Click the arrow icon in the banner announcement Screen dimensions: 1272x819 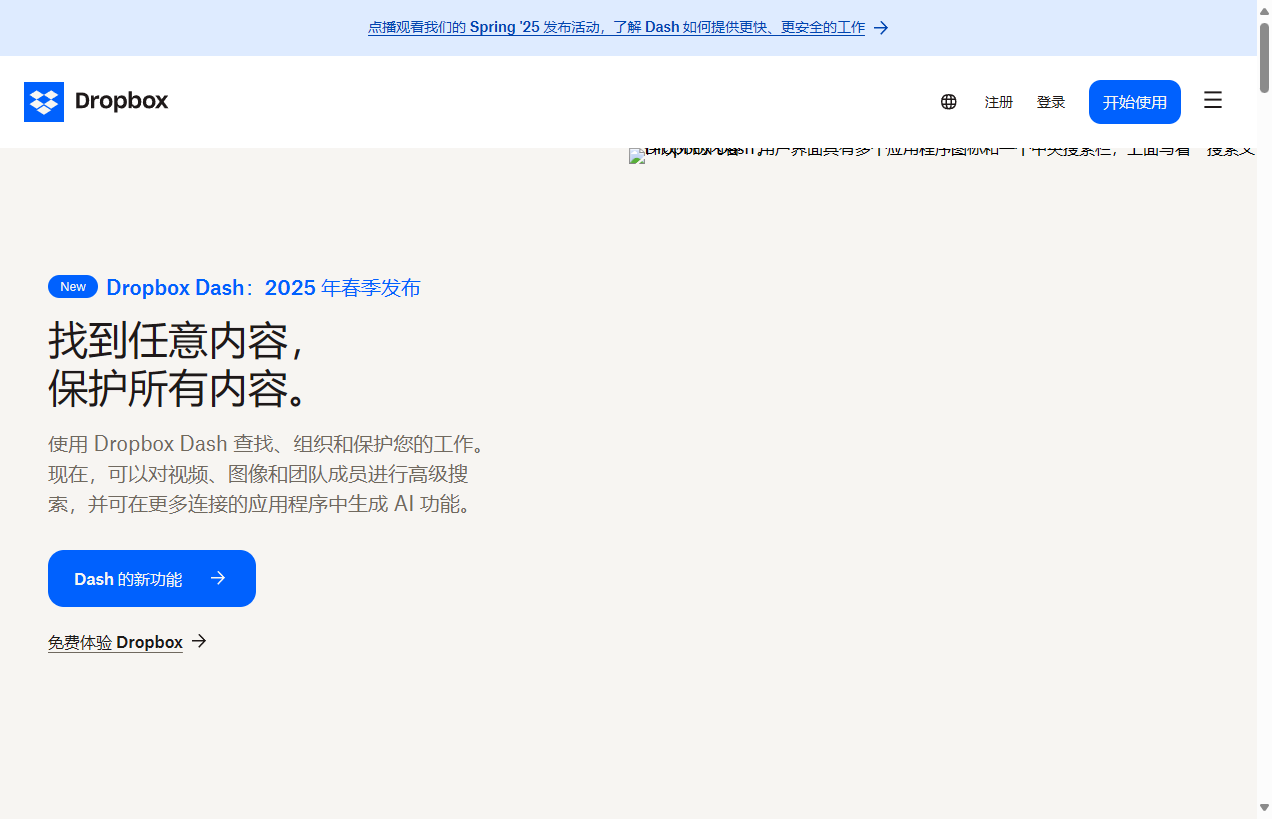tap(881, 27)
